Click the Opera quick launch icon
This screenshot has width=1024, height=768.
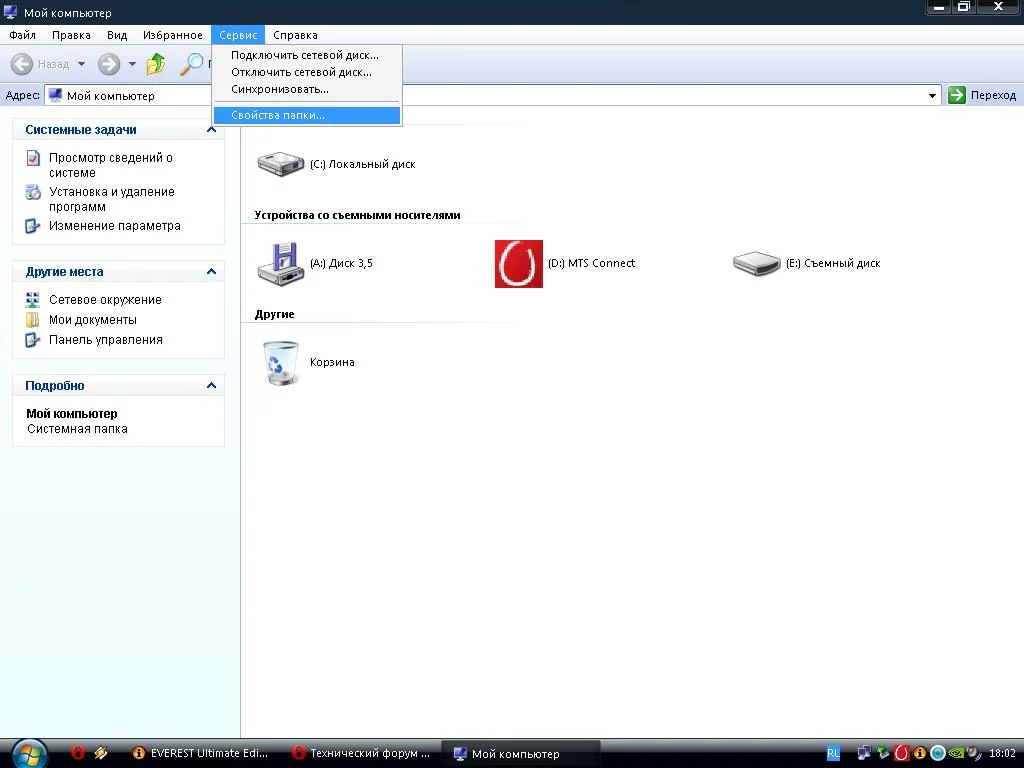click(x=78, y=752)
